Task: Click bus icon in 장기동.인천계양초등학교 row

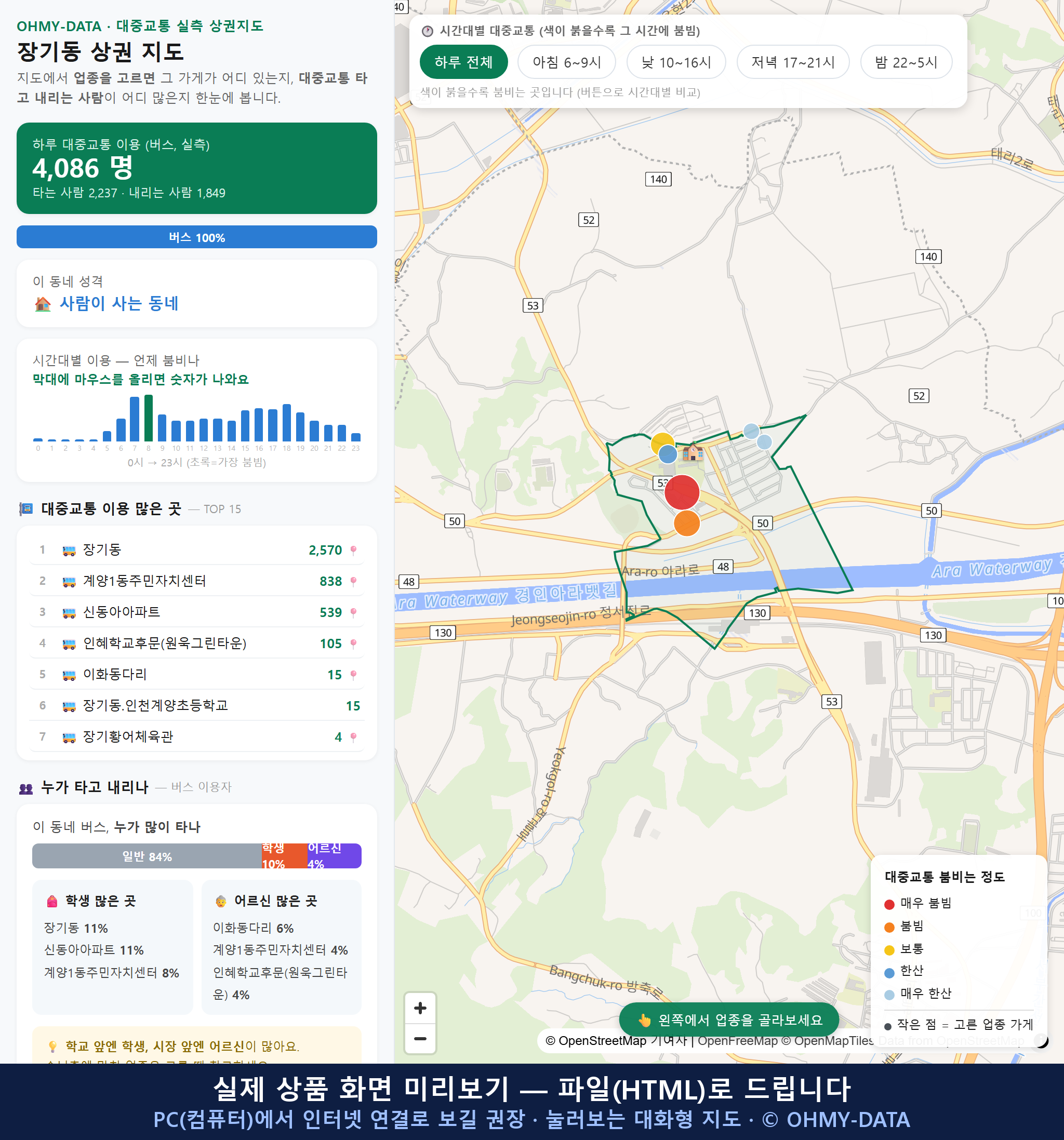Action: [x=69, y=706]
